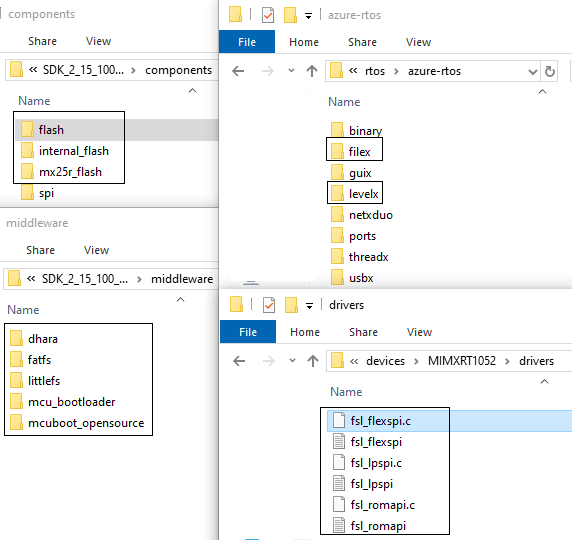This screenshot has height=540, width=572.
Task: Refresh the azure-rtos folder view
Action: (x=550, y=71)
